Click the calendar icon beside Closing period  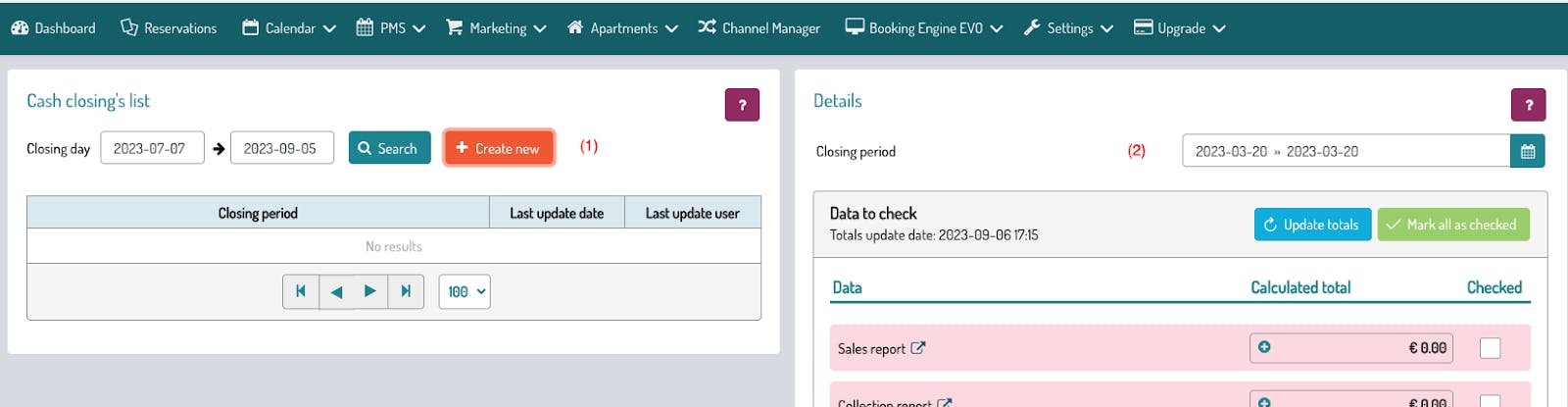[x=1527, y=151]
